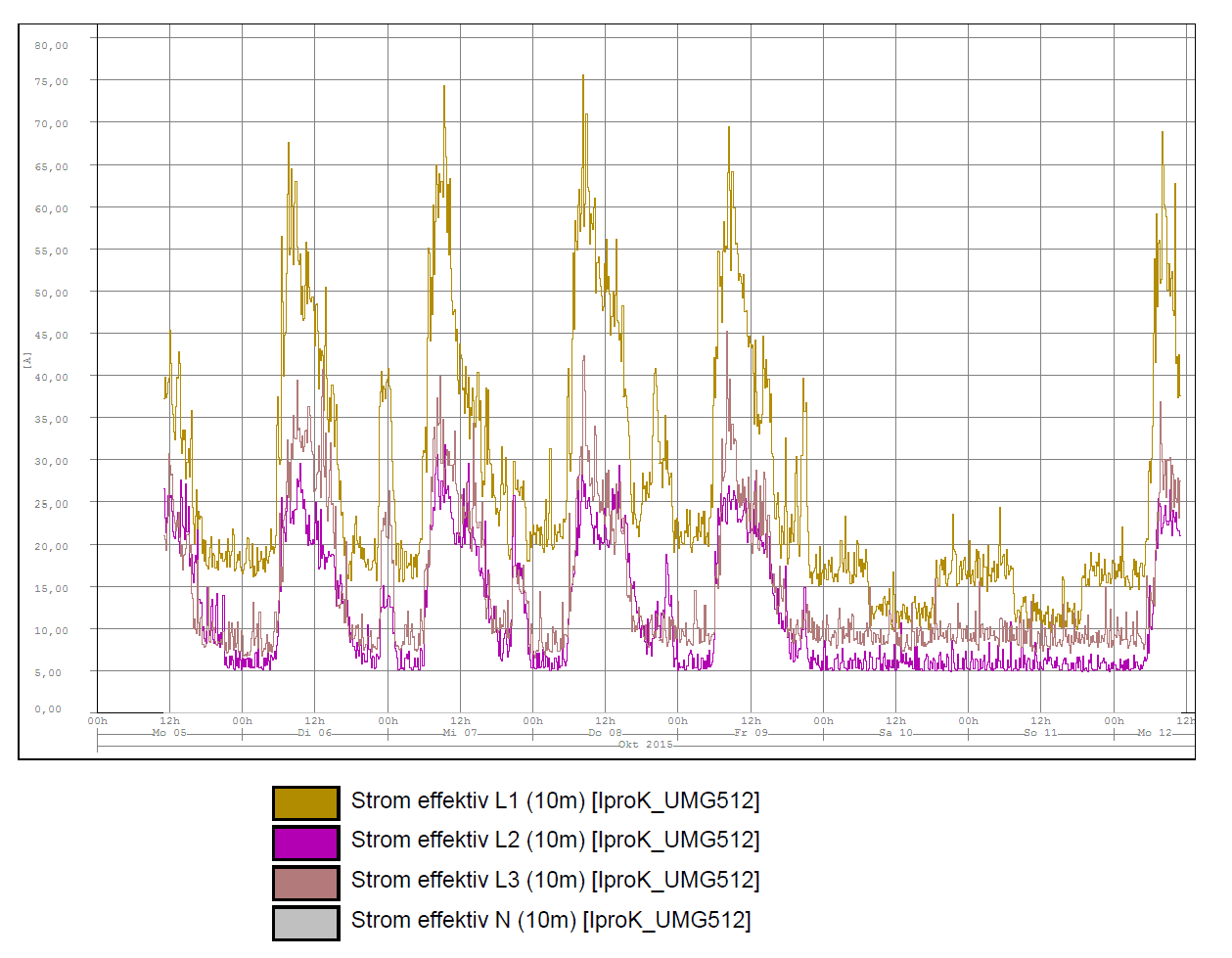1232x958 pixels.
Task: Click the 0,00 y-axis value
Action: pyautogui.click(x=48, y=708)
